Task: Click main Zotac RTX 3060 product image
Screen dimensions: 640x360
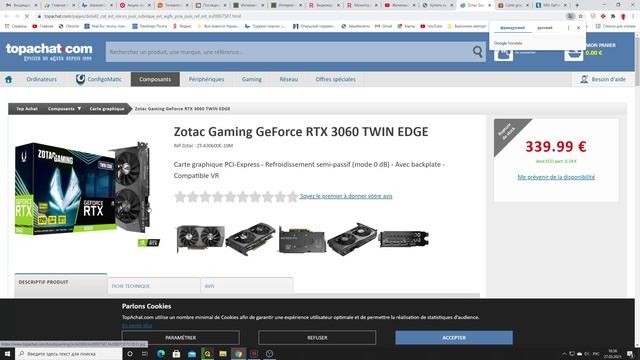Action: click(83, 190)
